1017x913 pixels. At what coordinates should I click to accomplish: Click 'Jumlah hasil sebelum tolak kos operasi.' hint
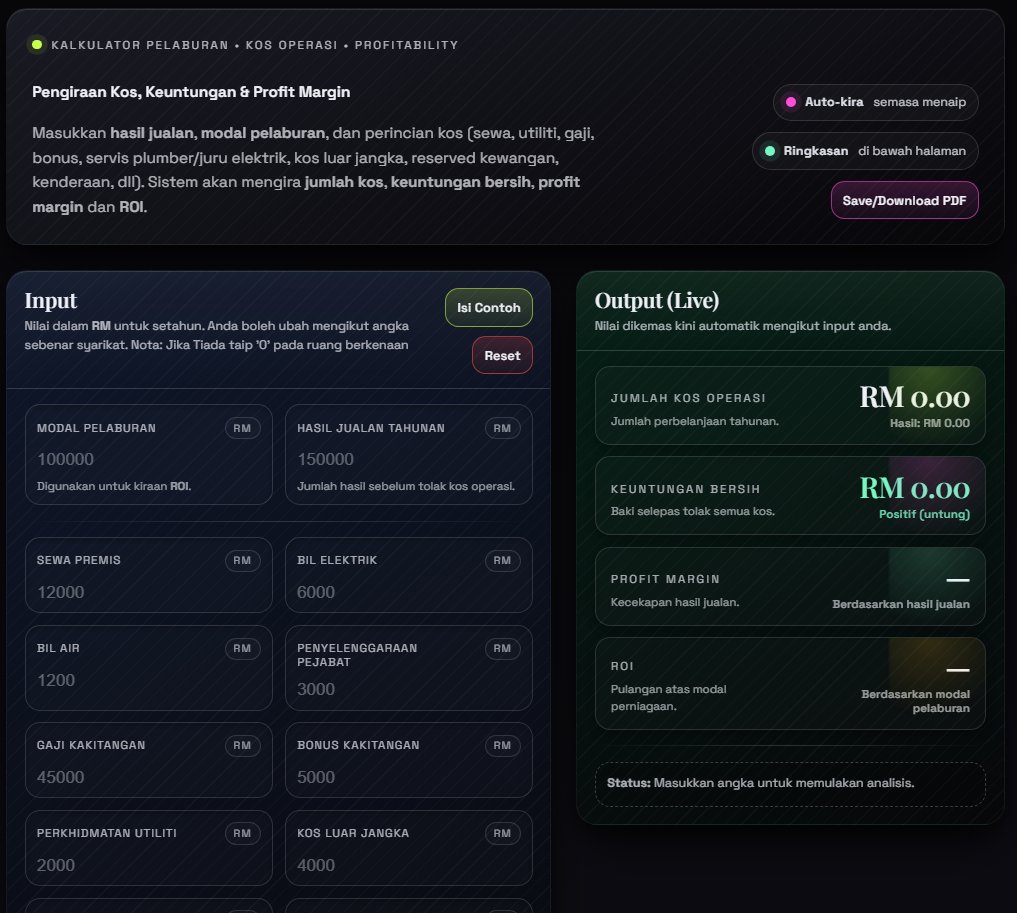coord(406,486)
